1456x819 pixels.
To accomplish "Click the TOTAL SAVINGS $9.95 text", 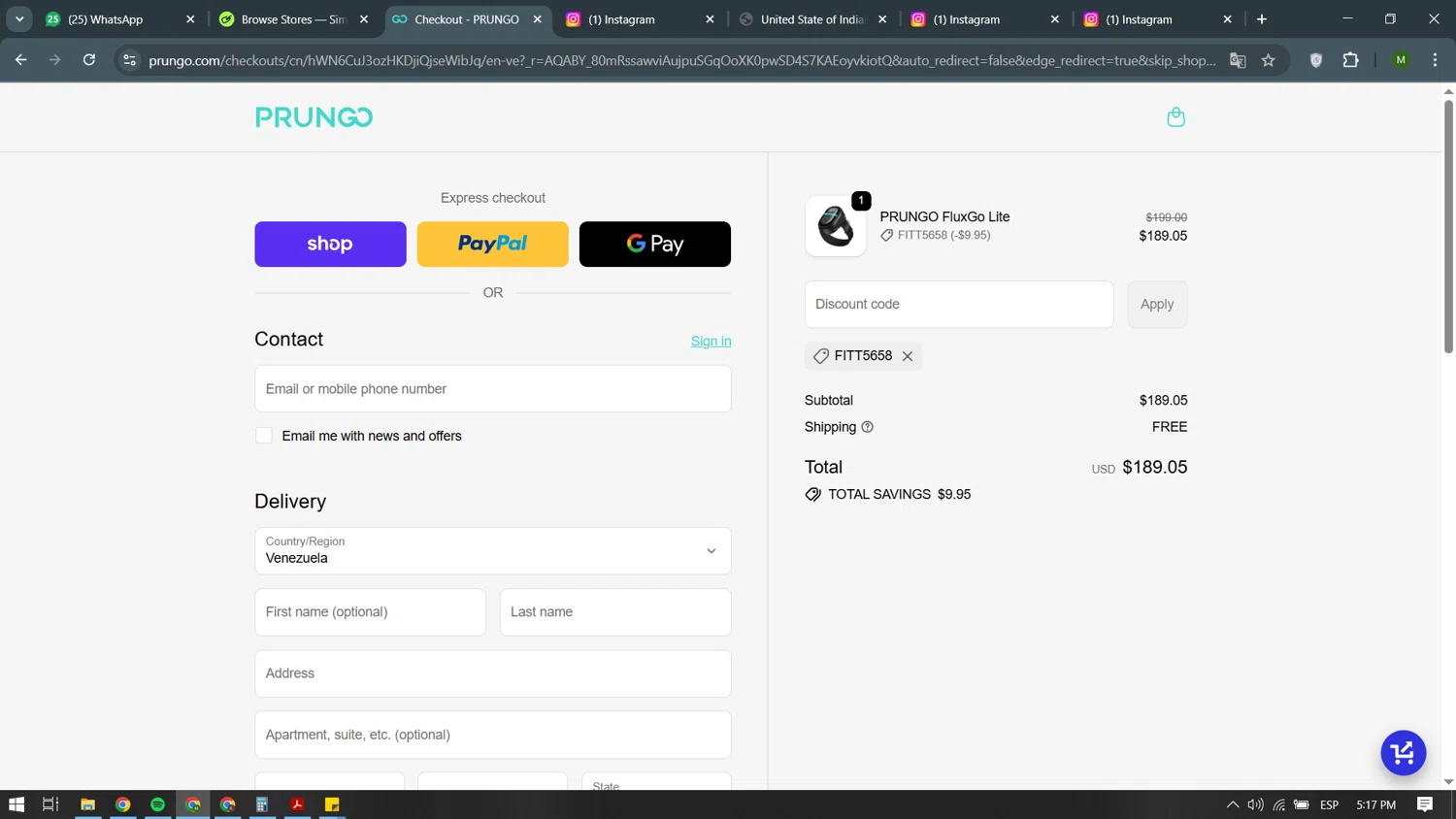I will tap(899, 495).
